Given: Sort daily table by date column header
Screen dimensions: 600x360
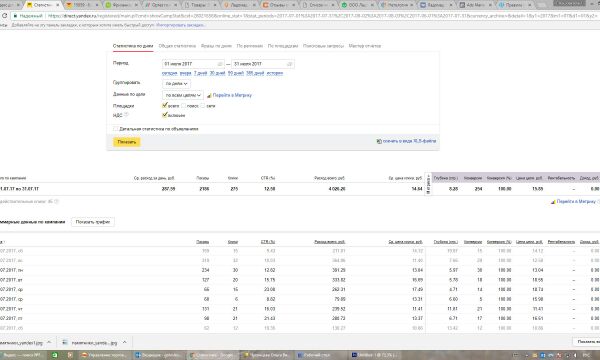Looking at the screenshot, I should pos(2,242).
